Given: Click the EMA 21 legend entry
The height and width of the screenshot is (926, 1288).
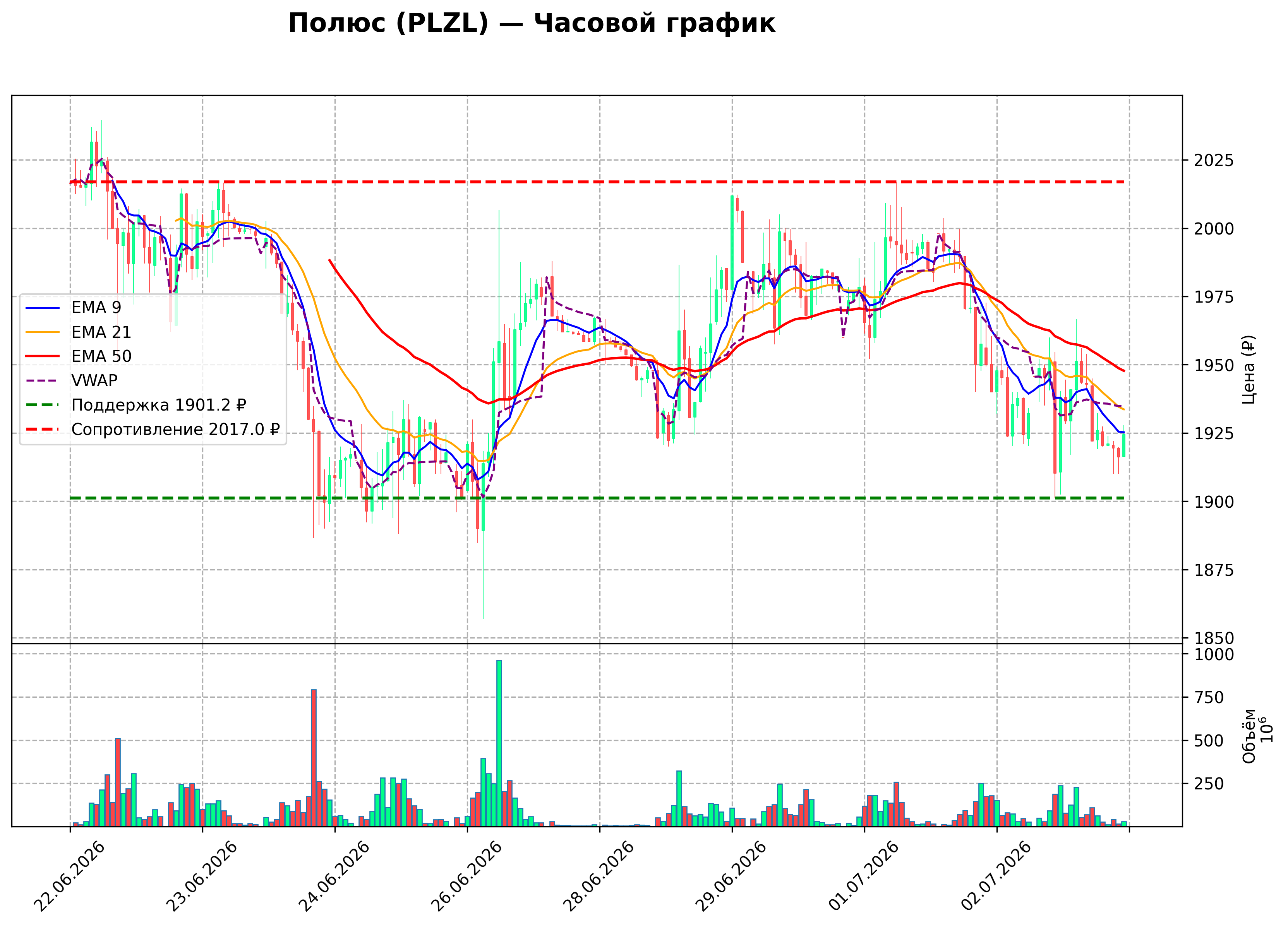Looking at the screenshot, I should [78, 332].
